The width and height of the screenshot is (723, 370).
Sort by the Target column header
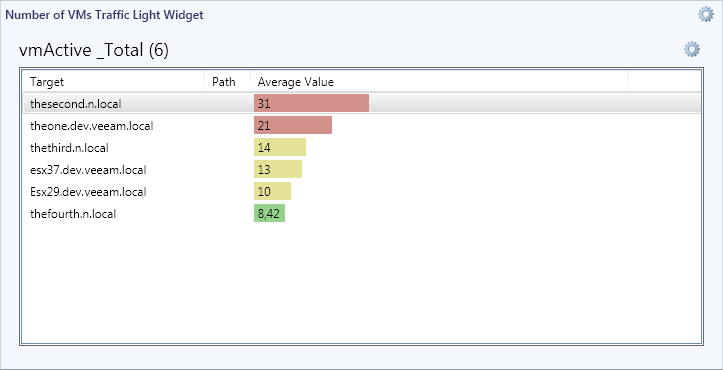(x=113, y=82)
